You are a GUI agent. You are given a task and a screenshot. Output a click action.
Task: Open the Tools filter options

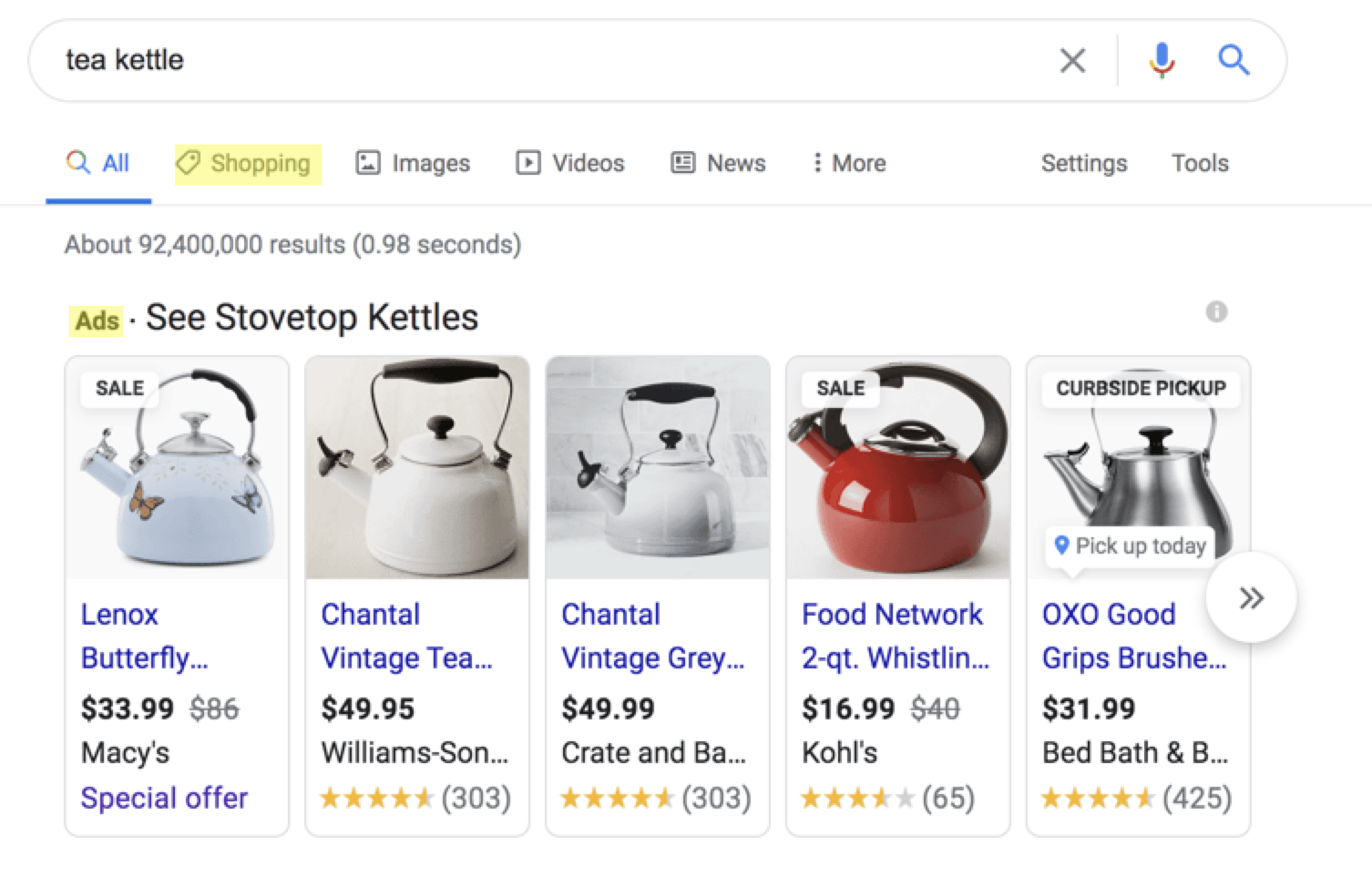click(x=1199, y=162)
